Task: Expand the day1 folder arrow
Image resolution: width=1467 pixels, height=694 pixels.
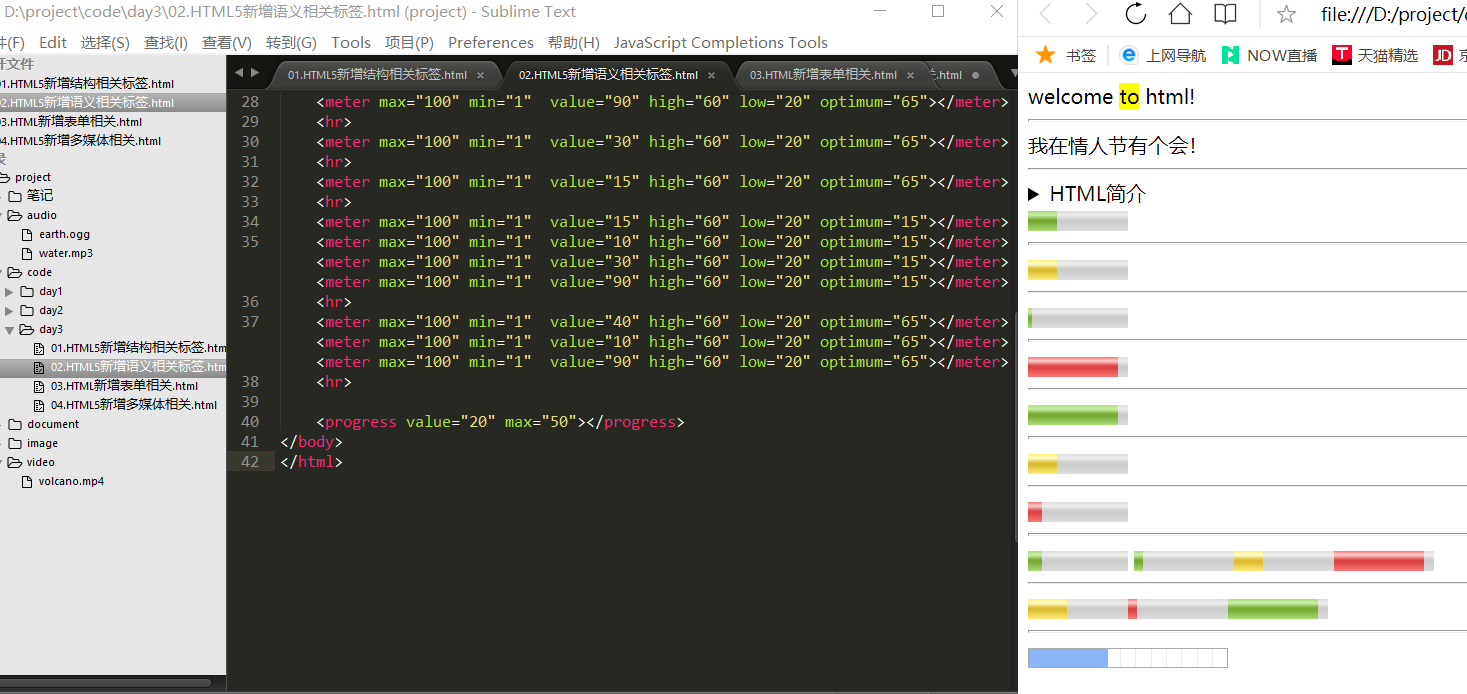Action: click(9, 291)
